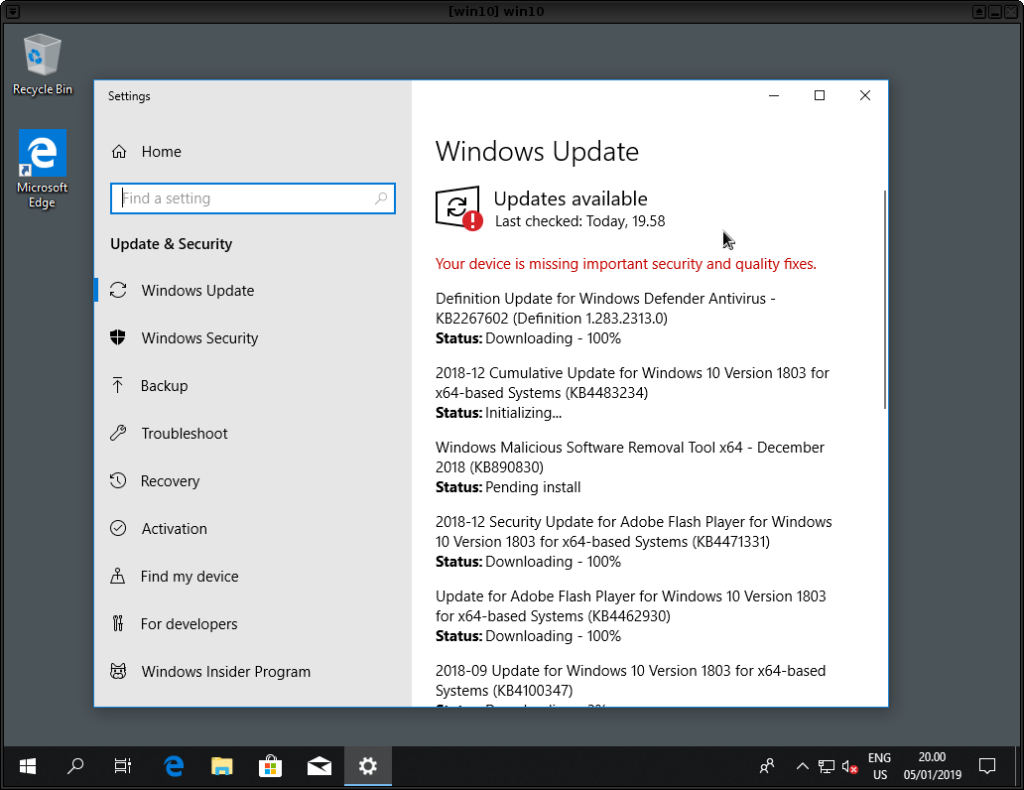
Task: Click the Update & Security heading
Action: click(x=171, y=244)
